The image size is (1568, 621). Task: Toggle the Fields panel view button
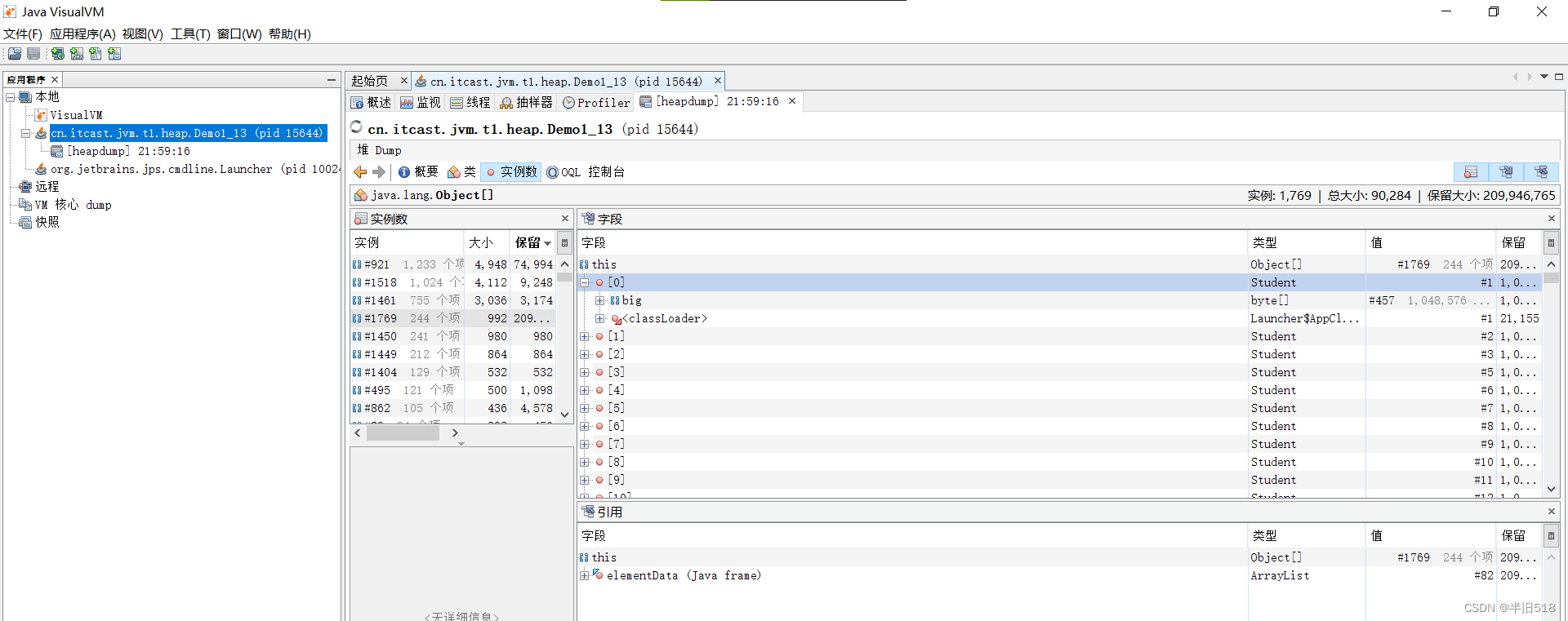click(1506, 172)
